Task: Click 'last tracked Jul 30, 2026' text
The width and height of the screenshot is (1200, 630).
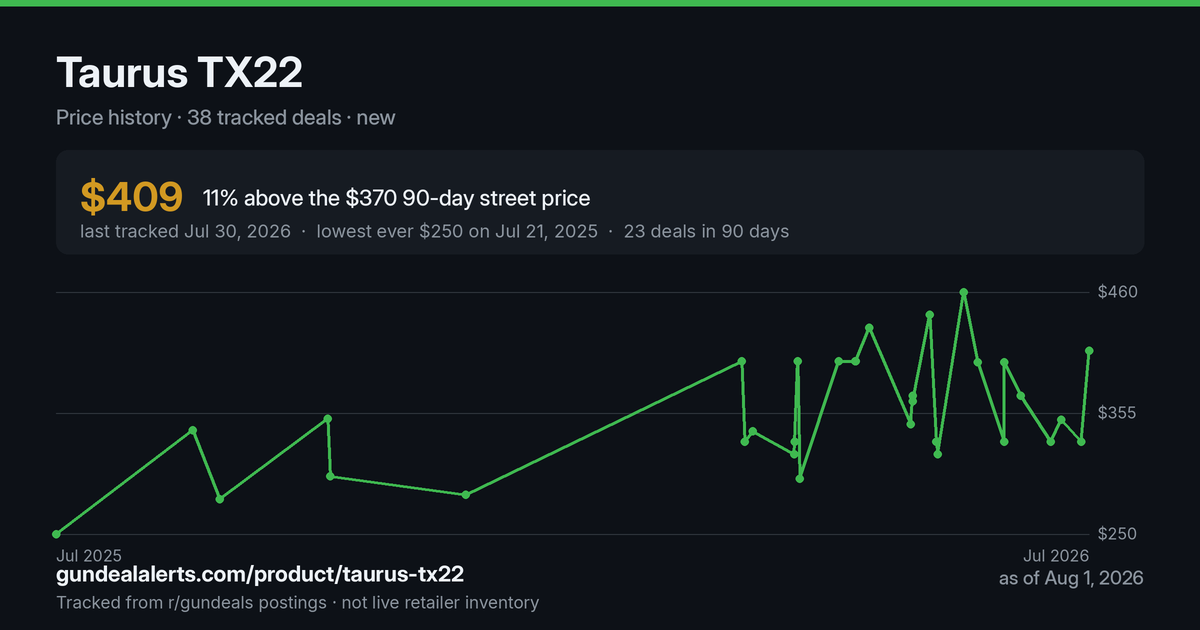Action: tap(185, 232)
